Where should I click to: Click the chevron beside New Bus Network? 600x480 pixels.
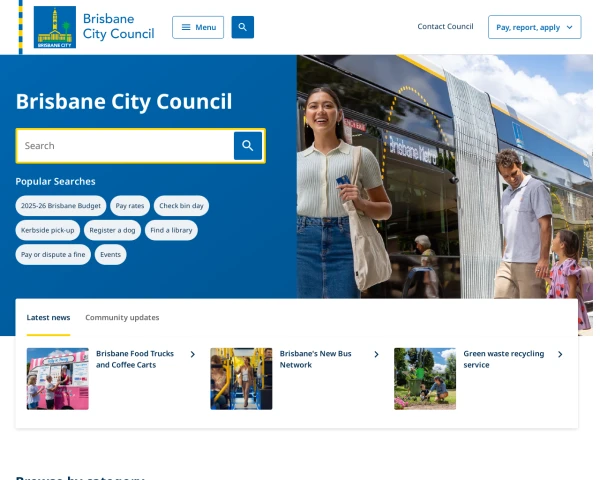click(x=377, y=354)
